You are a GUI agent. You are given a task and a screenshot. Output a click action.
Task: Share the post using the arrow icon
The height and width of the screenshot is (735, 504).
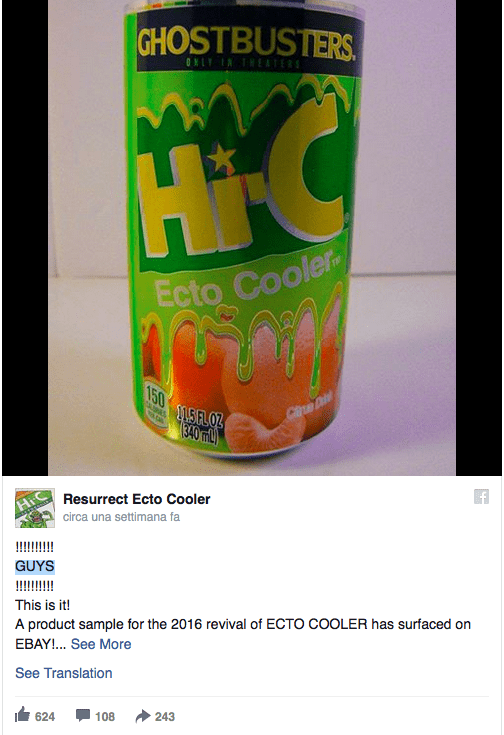pyautogui.click(x=143, y=716)
